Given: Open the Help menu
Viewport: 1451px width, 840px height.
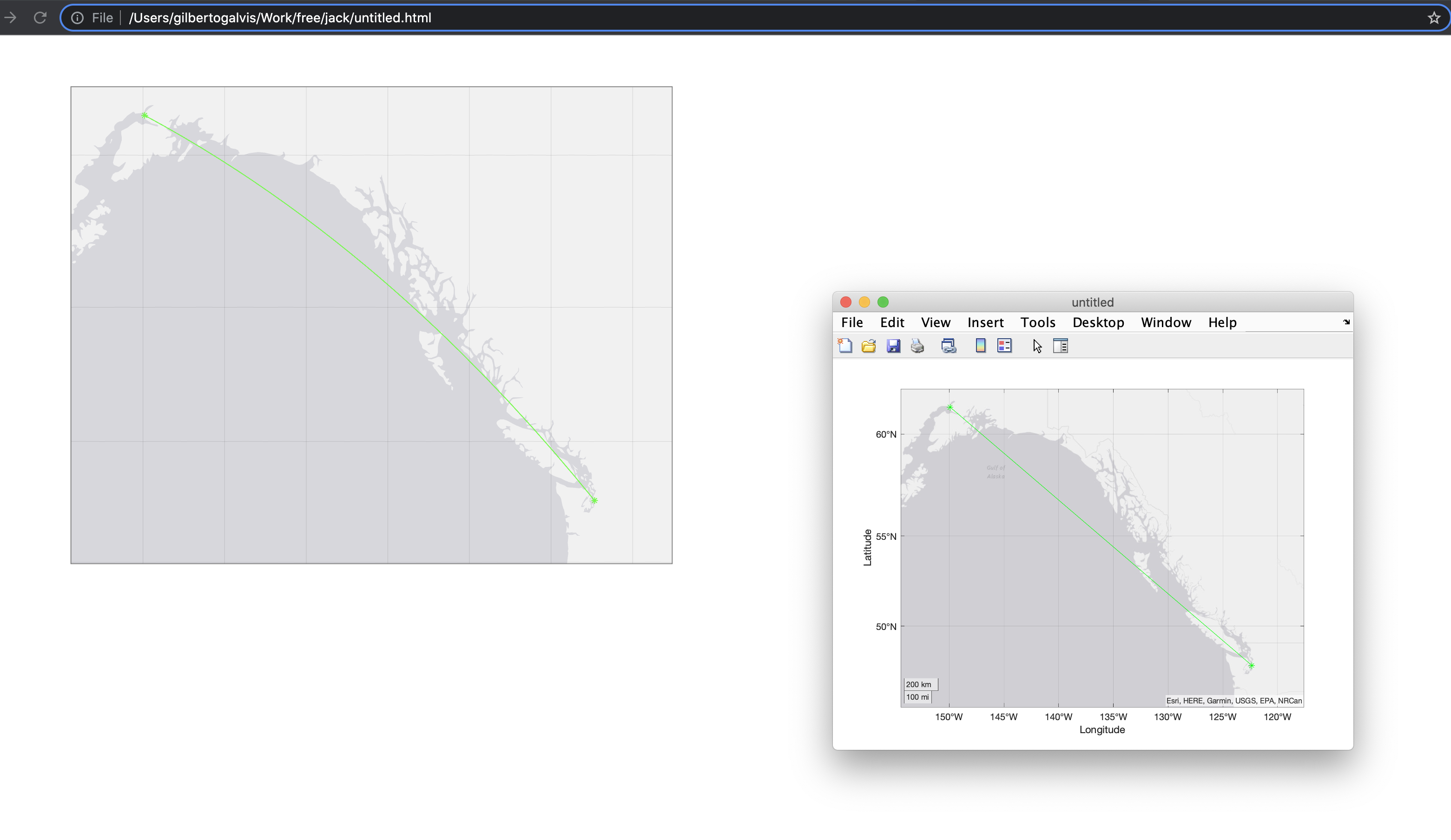Looking at the screenshot, I should [1222, 322].
